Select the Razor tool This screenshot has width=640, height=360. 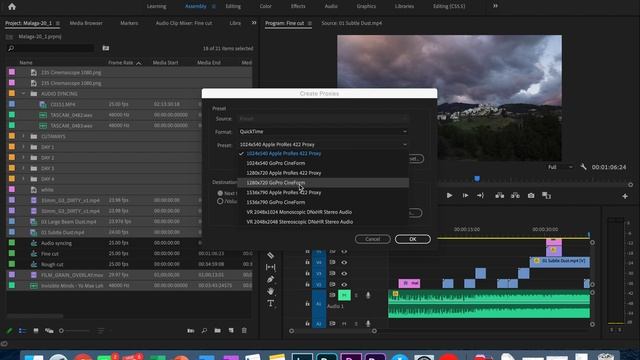point(271,256)
